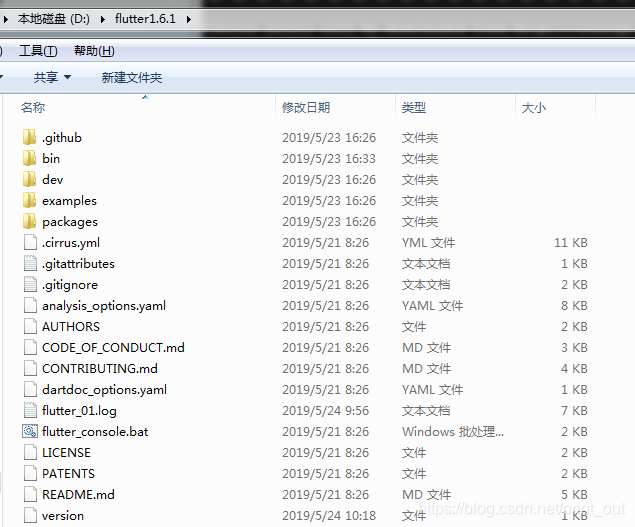This screenshot has width=635, height=527.
Task: Click the YML 文件 type cell
Action: (428, 243)
